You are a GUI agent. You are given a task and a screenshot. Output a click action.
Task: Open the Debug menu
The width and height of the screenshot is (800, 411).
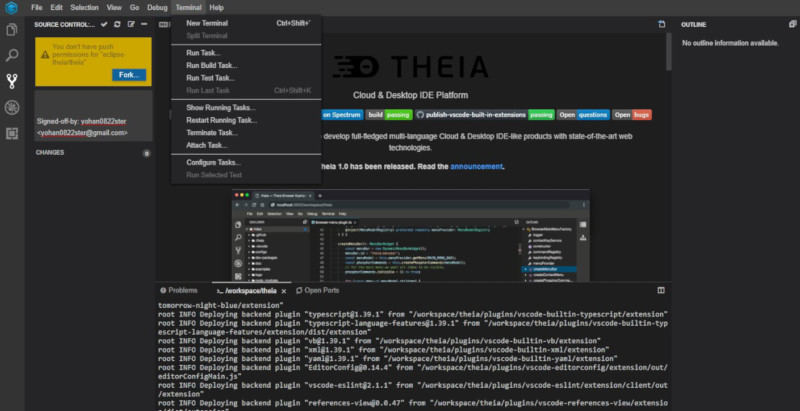(x=157, y=8)
